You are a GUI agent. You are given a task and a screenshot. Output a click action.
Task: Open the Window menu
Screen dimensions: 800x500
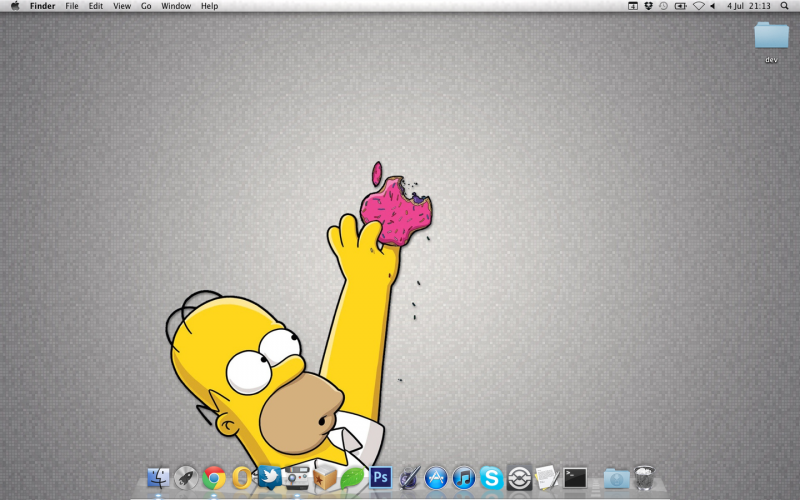pyautogui.click(x=176, y=6)
